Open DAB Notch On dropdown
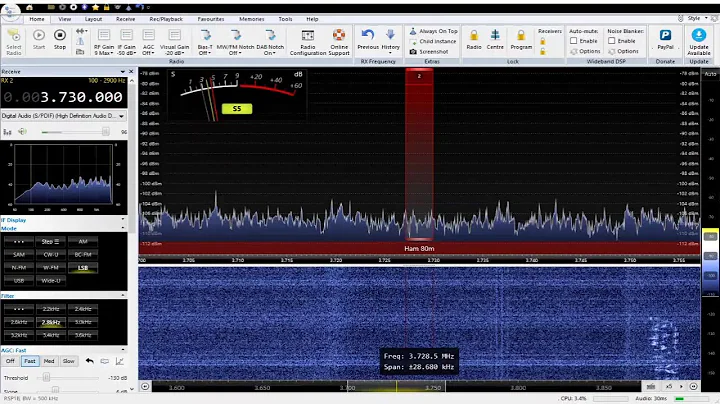 (x=270, y=43)
